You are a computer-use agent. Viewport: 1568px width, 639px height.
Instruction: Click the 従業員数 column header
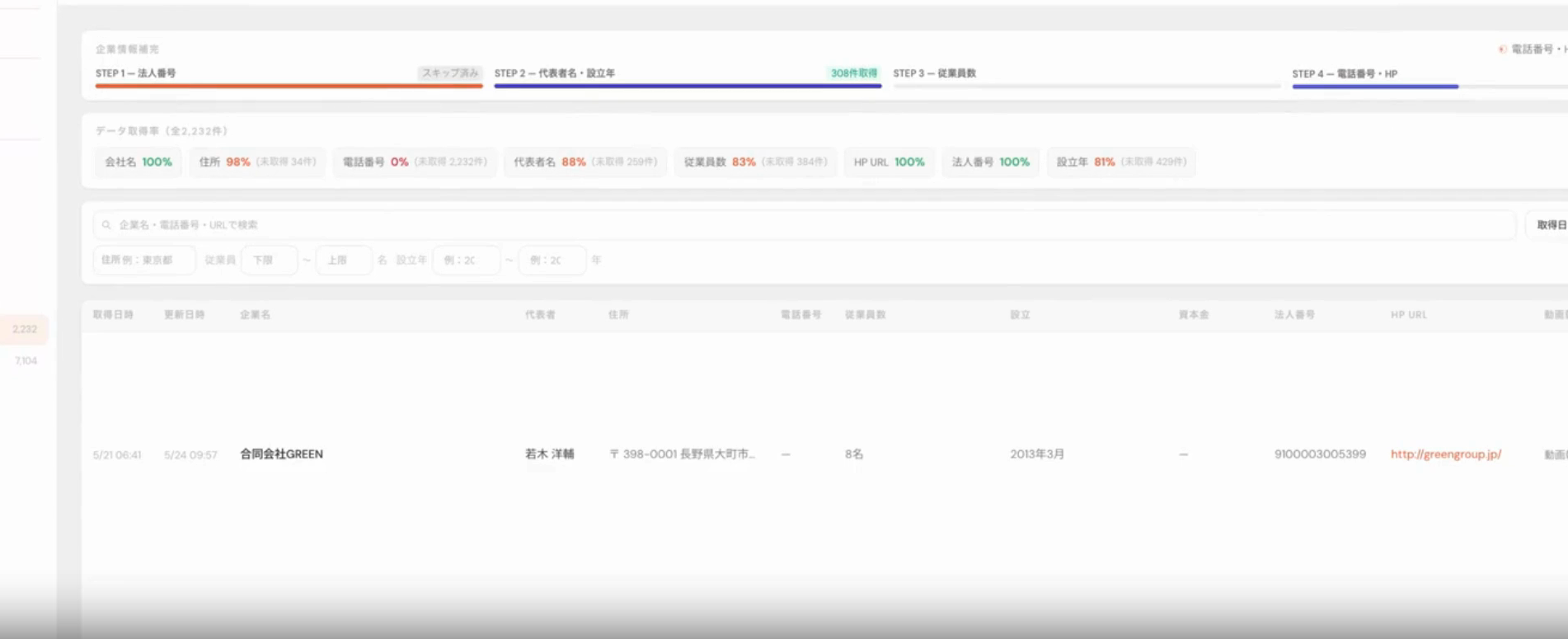point(865,315)
